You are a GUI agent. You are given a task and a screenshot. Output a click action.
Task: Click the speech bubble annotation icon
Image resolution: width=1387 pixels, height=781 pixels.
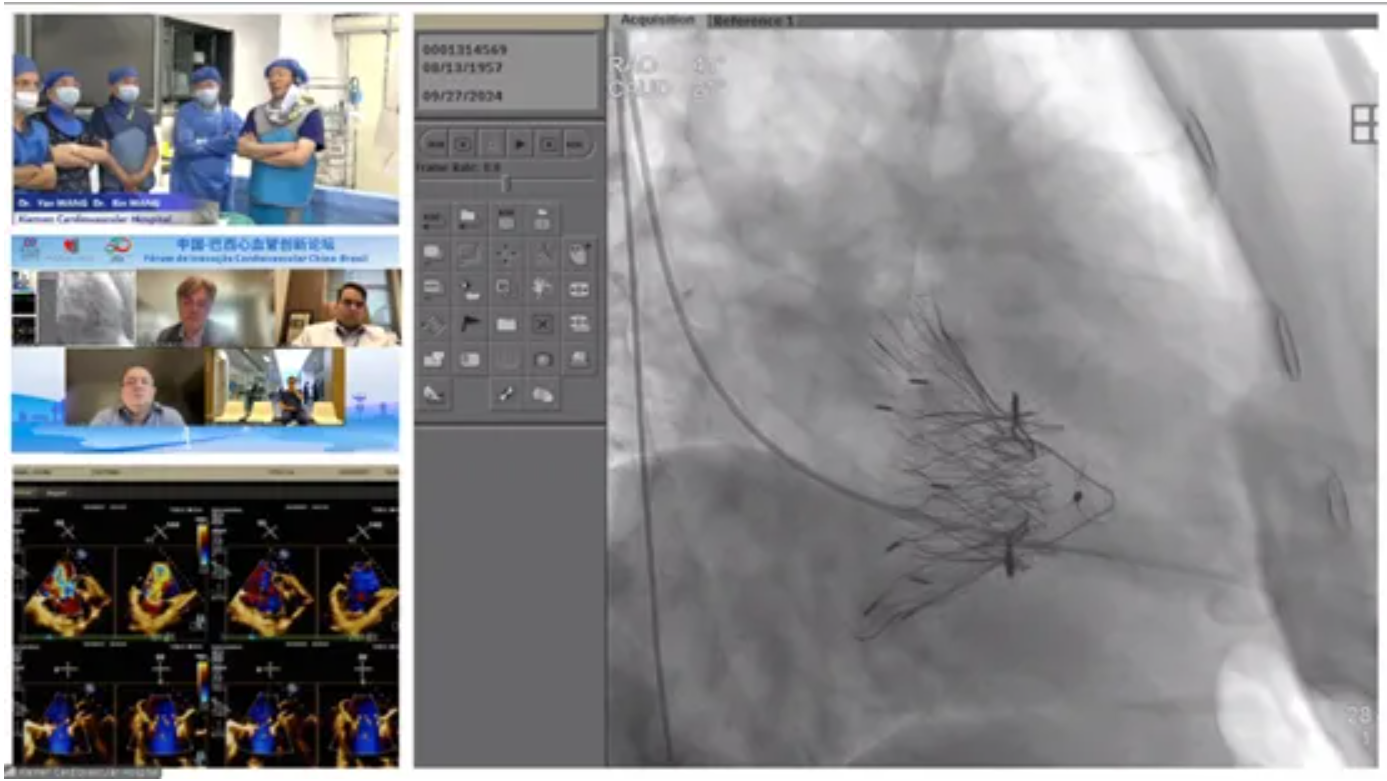tap(433, 254)
